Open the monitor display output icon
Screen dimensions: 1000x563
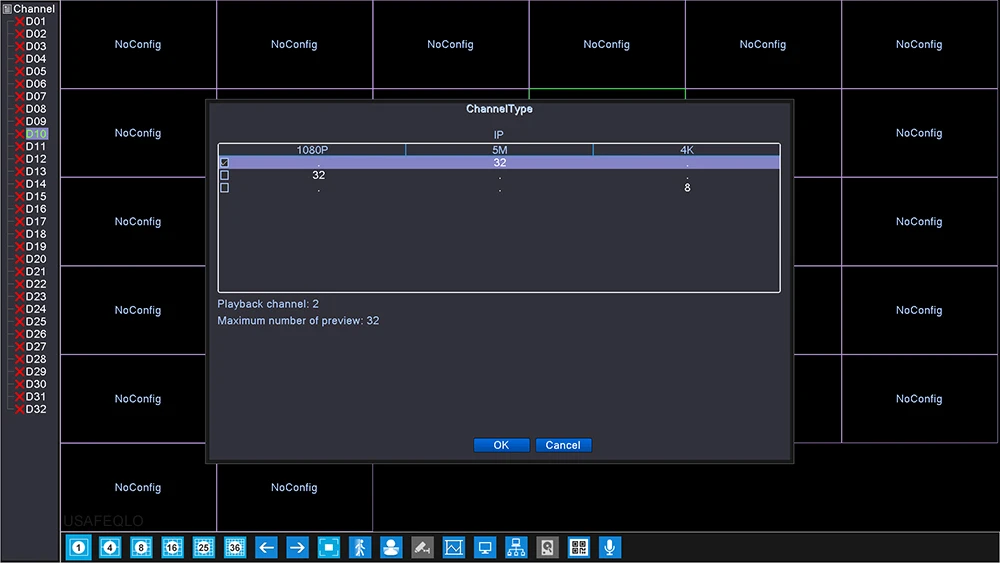(x=485, y=547)
